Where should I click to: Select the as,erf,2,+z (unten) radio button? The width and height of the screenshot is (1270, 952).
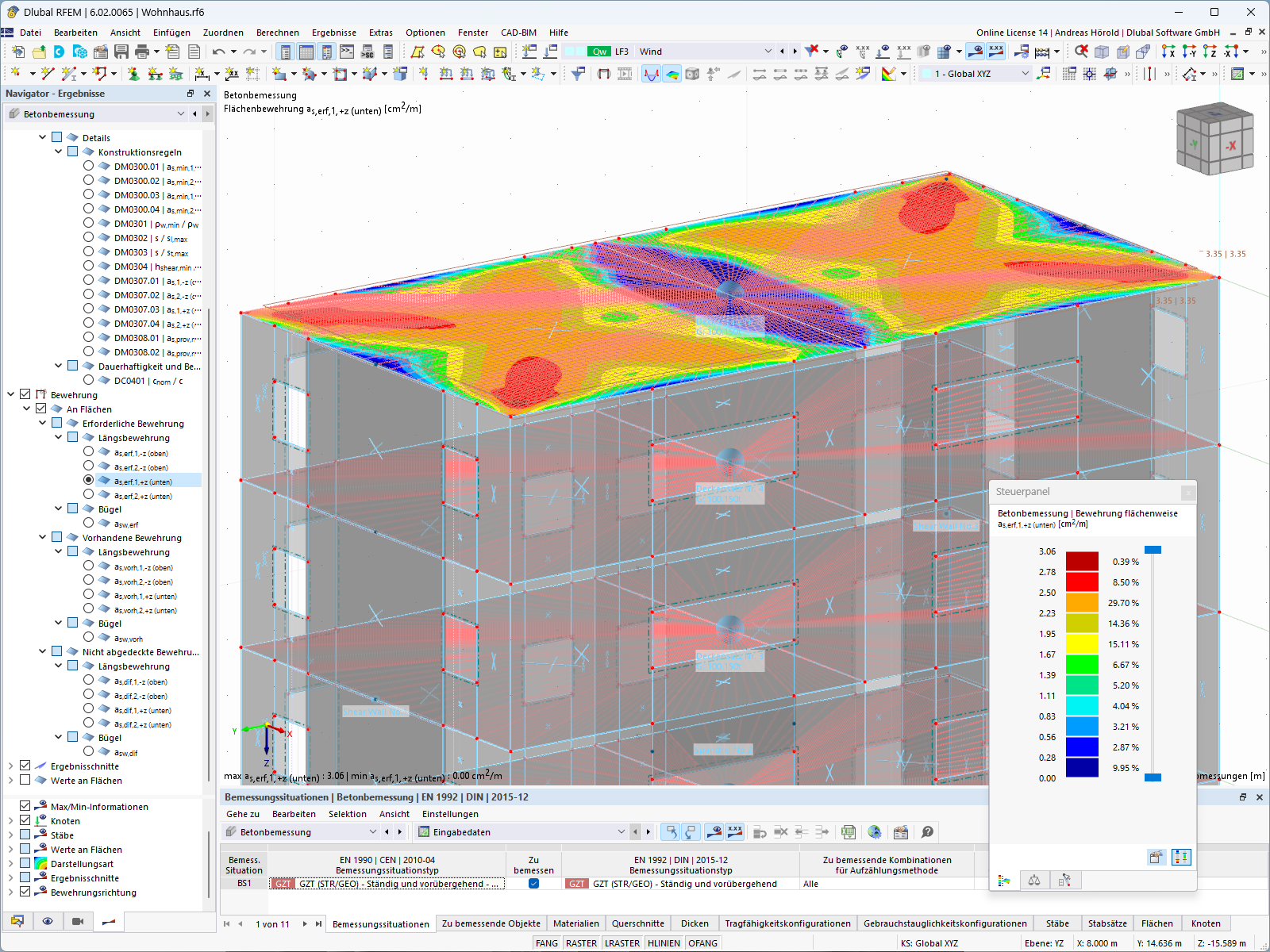(88, 495)
